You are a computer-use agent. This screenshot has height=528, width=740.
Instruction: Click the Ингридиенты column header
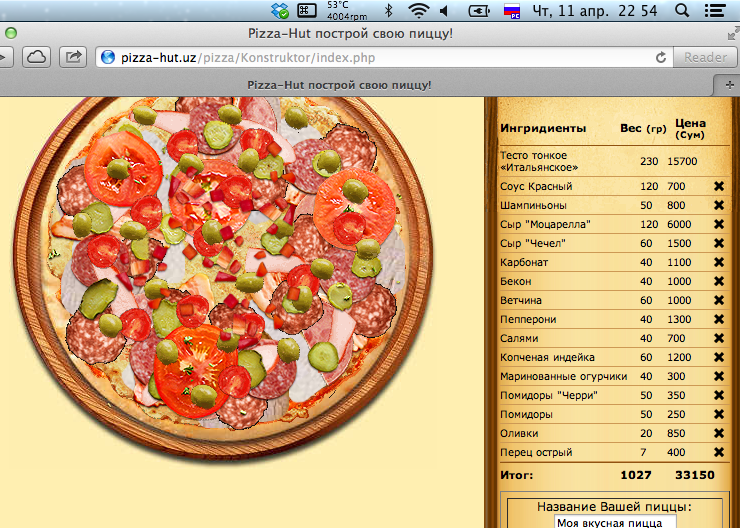coord(543,128)
